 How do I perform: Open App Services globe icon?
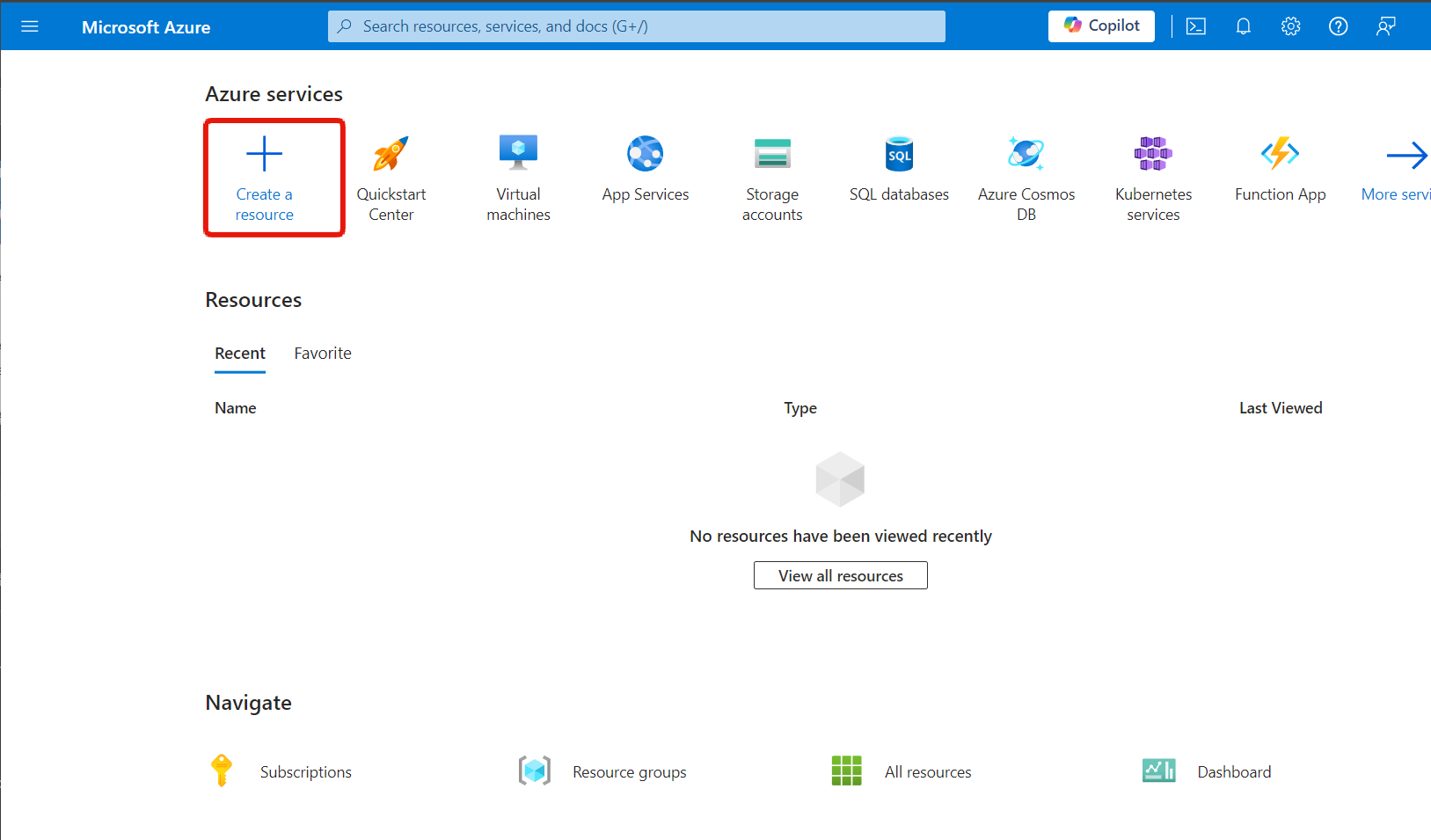646,154
